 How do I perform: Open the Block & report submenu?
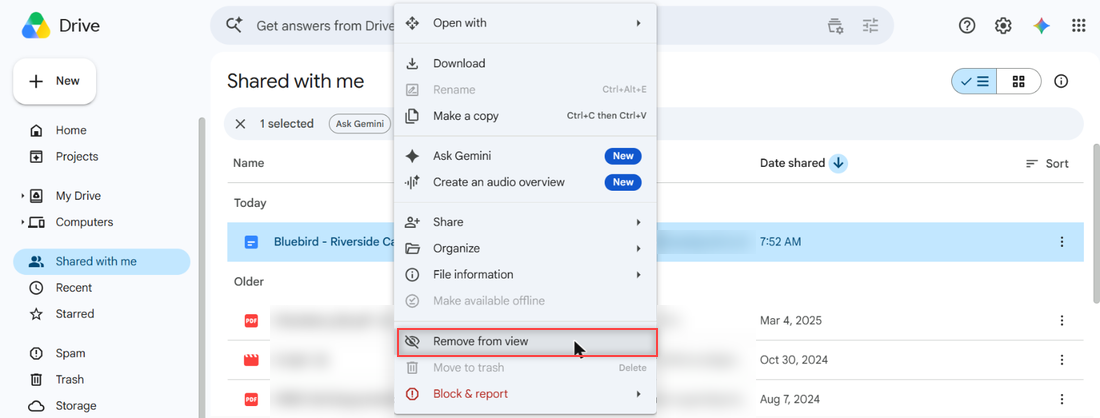tap(525, 394)
